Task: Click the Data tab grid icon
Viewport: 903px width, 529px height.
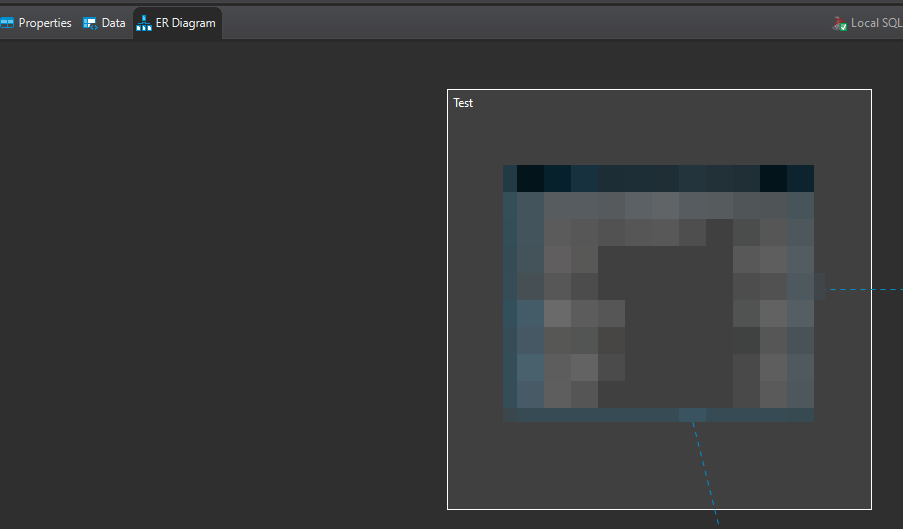Action: point(90,23)
